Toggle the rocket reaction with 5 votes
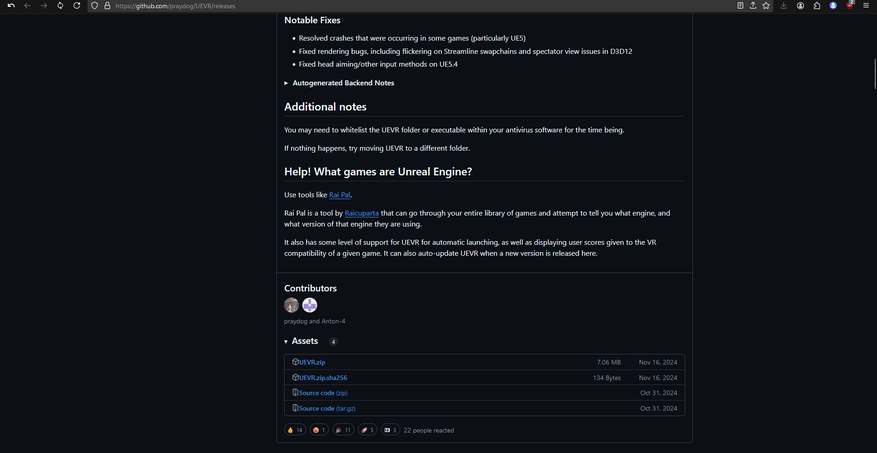This screenshot has height=453, width=877. 367,430
